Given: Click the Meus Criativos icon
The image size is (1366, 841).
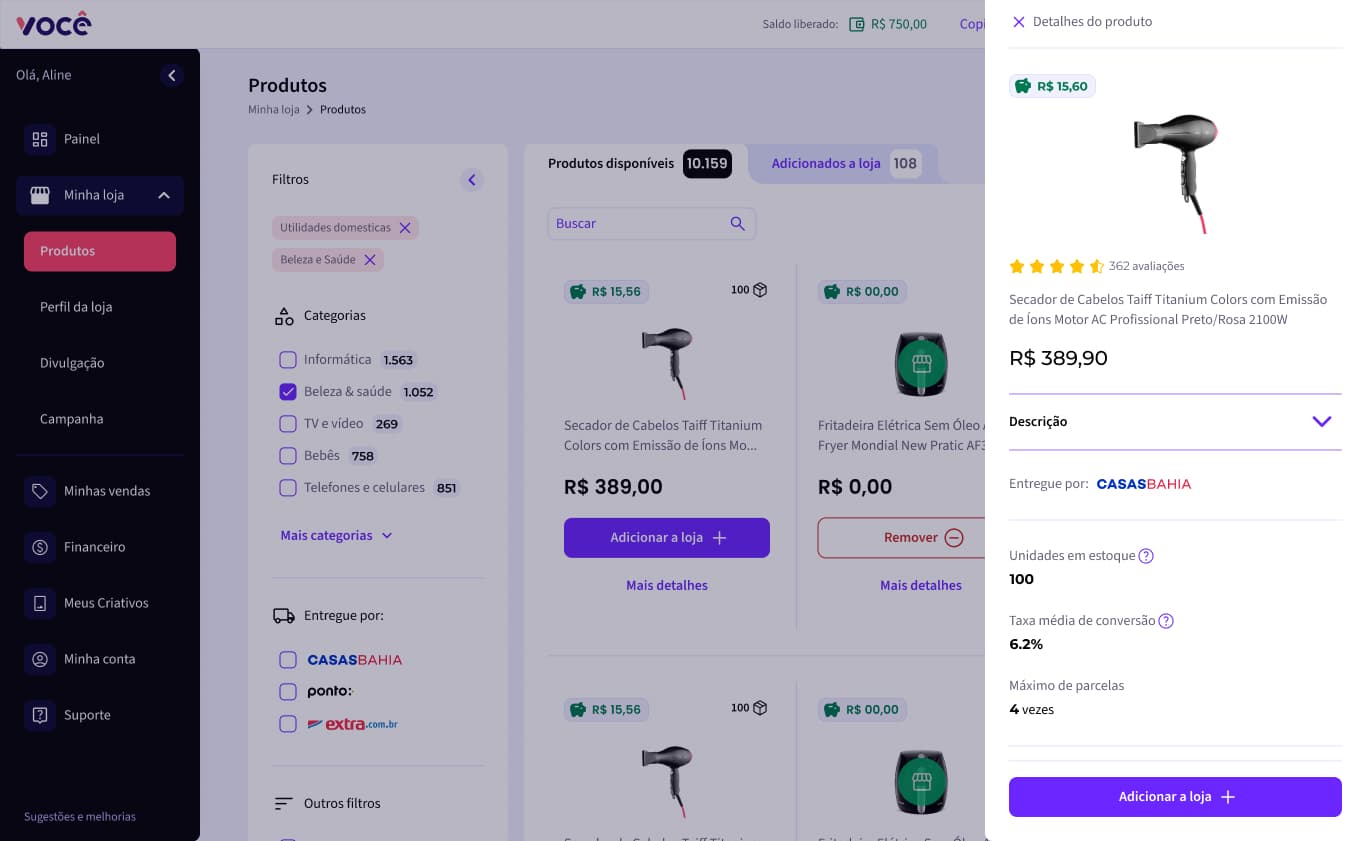Looking at the screenshot, I should click(x=40, y=603).
